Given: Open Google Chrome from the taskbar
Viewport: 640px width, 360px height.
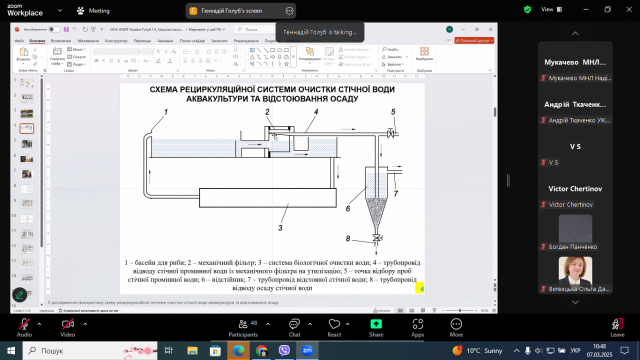Looking at the screenshot, I should [x=261, y=351].
